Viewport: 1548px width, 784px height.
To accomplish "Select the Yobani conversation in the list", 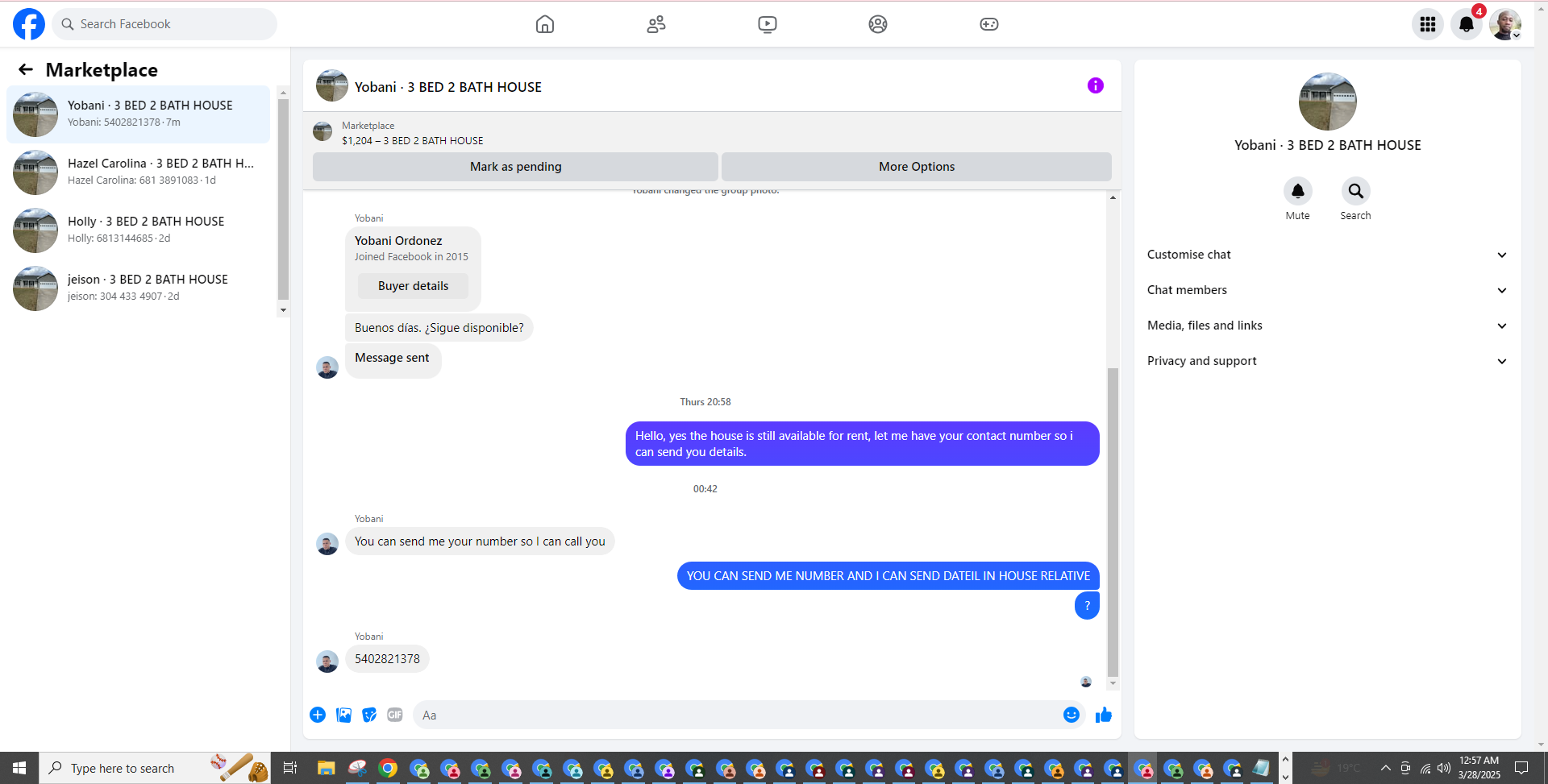I will coord(139,114).
